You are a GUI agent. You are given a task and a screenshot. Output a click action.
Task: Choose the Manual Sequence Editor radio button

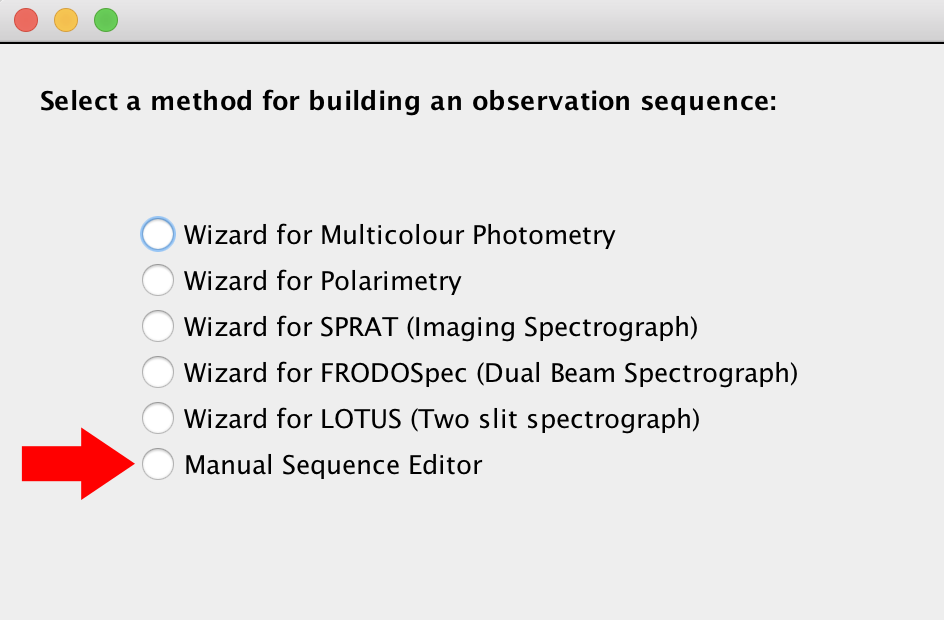(158, 464)
